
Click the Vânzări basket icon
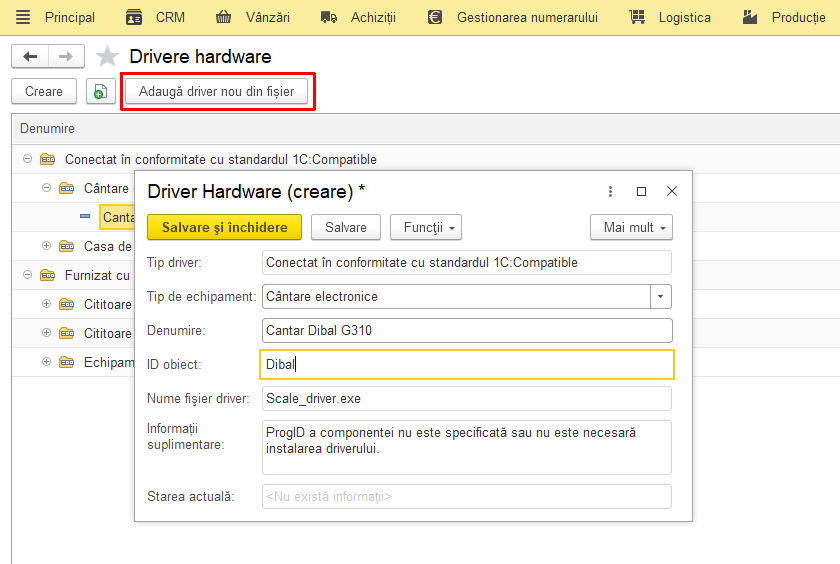coord(223,18)
